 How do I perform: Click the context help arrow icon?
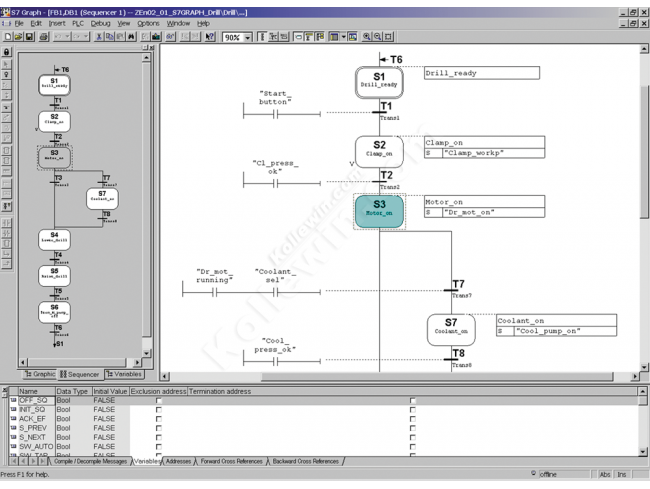tap(209, 36)
